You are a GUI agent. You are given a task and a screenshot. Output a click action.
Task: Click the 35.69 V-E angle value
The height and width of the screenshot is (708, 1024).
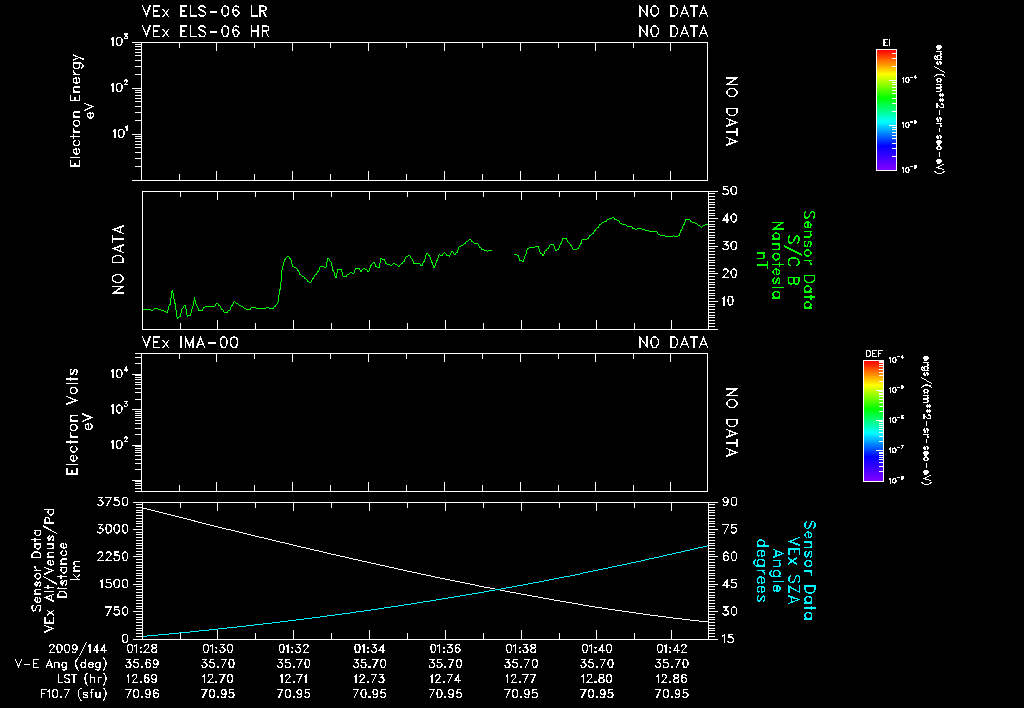click(x=142, y=664)
